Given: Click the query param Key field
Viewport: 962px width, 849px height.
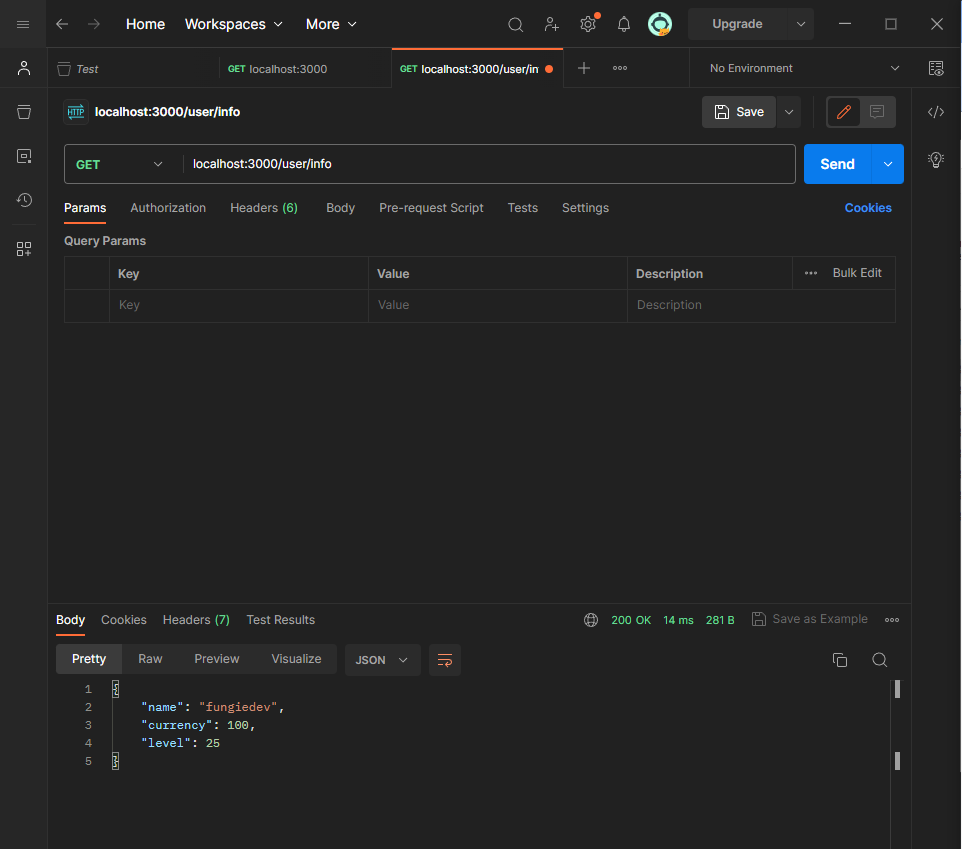Looking at the screenshot, I should click(239, 305).
